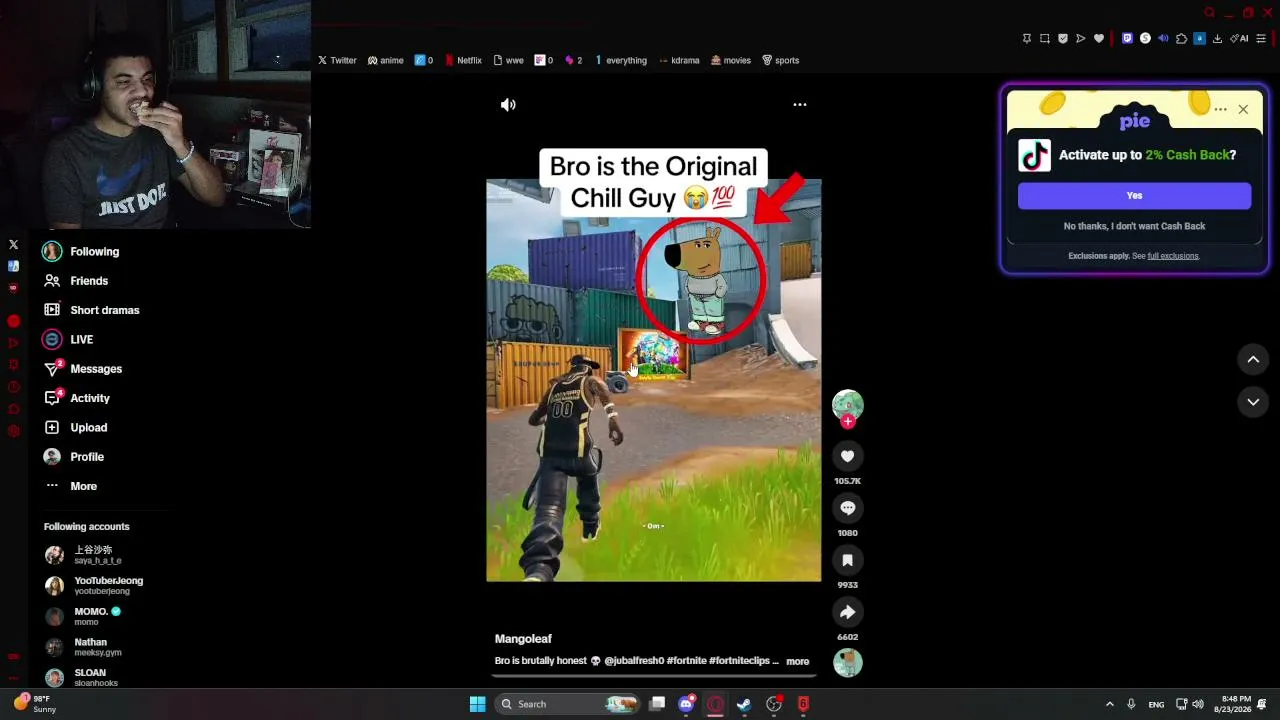
Task: Open the Pie popup three-dot options
Action: (x=1220, y=109)
